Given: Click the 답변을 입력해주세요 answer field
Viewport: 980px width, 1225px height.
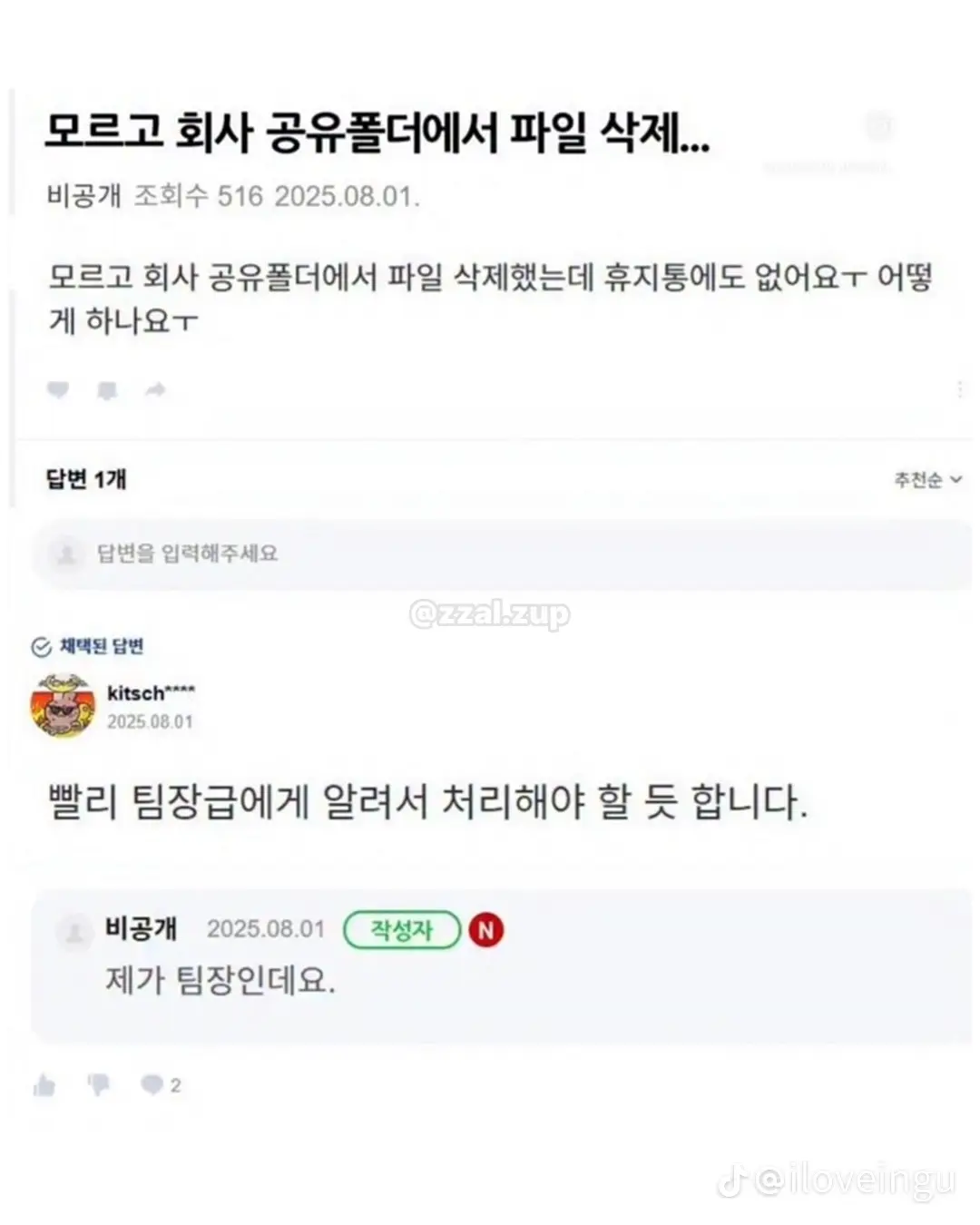Looking at the screenshot, I should (502, 554).
